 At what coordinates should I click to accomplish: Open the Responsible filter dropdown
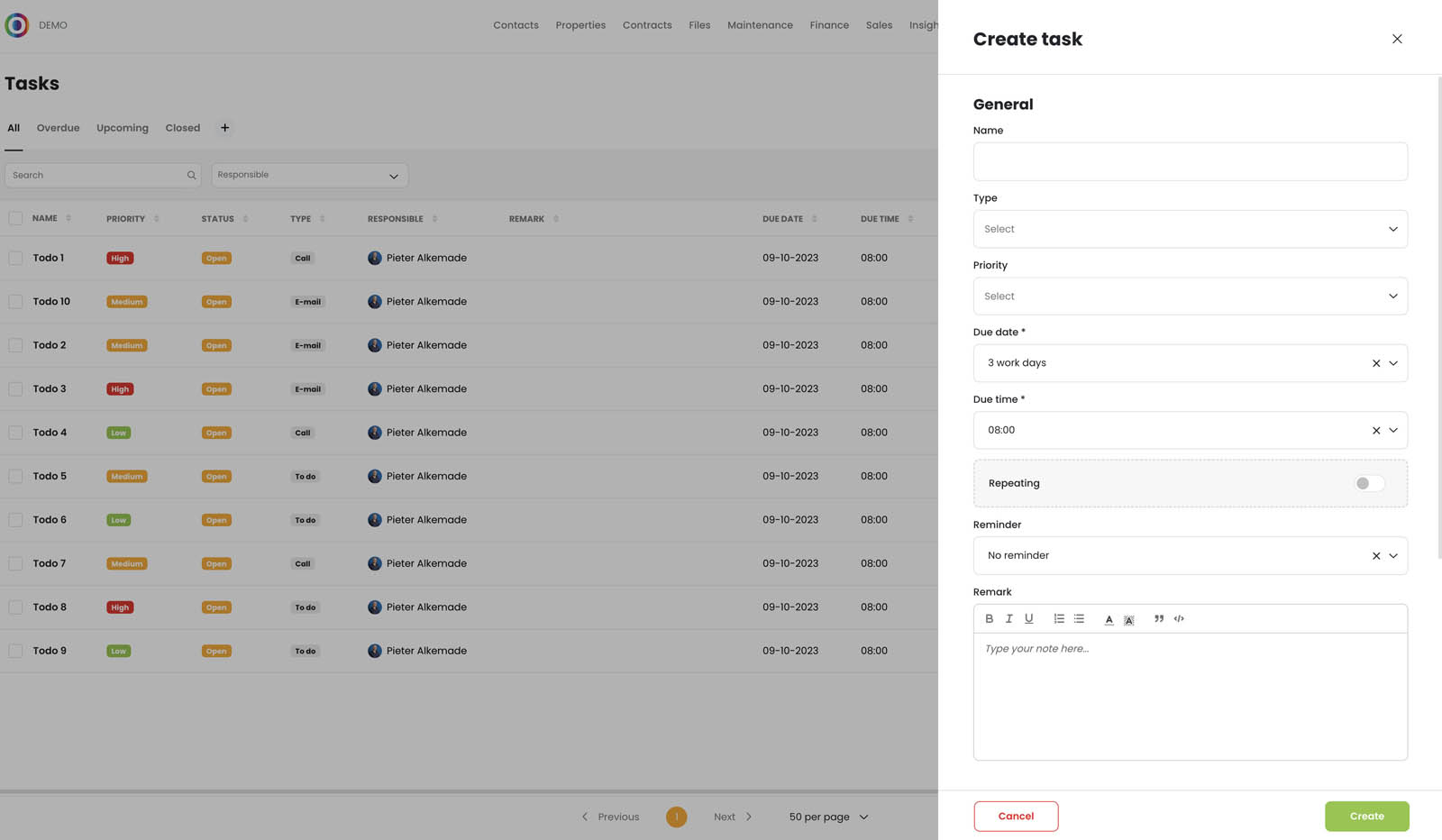[310, 175]
